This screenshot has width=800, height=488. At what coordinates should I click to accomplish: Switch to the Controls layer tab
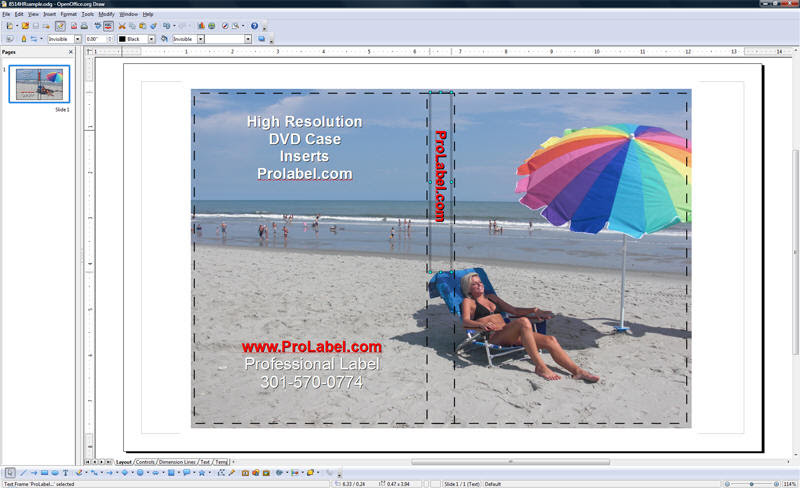145,461
